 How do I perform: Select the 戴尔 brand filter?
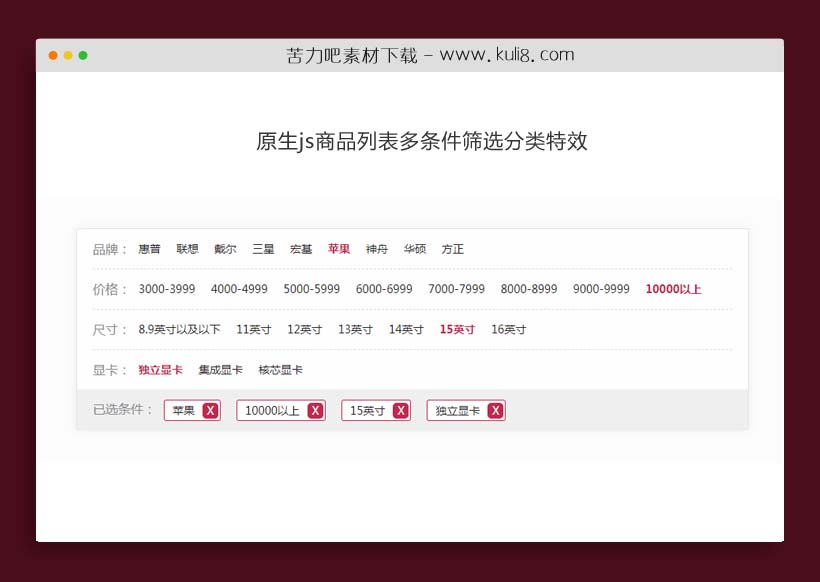coord(224,249)
